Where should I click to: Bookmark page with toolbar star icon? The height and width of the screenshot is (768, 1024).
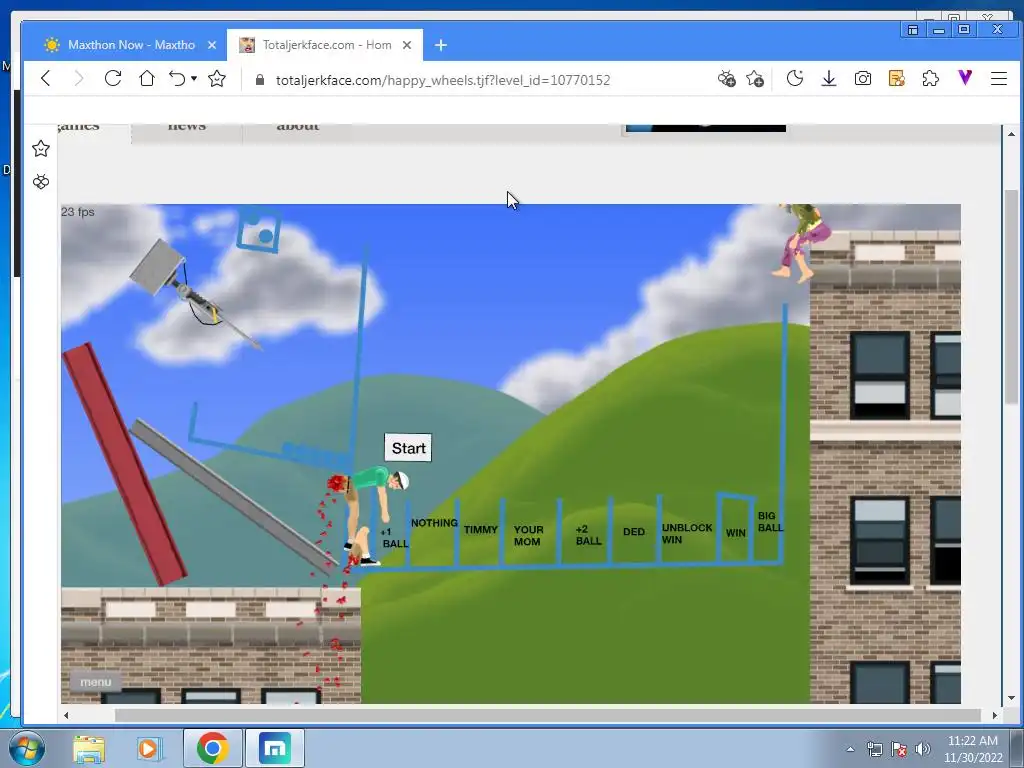click(x=217, y=79)
